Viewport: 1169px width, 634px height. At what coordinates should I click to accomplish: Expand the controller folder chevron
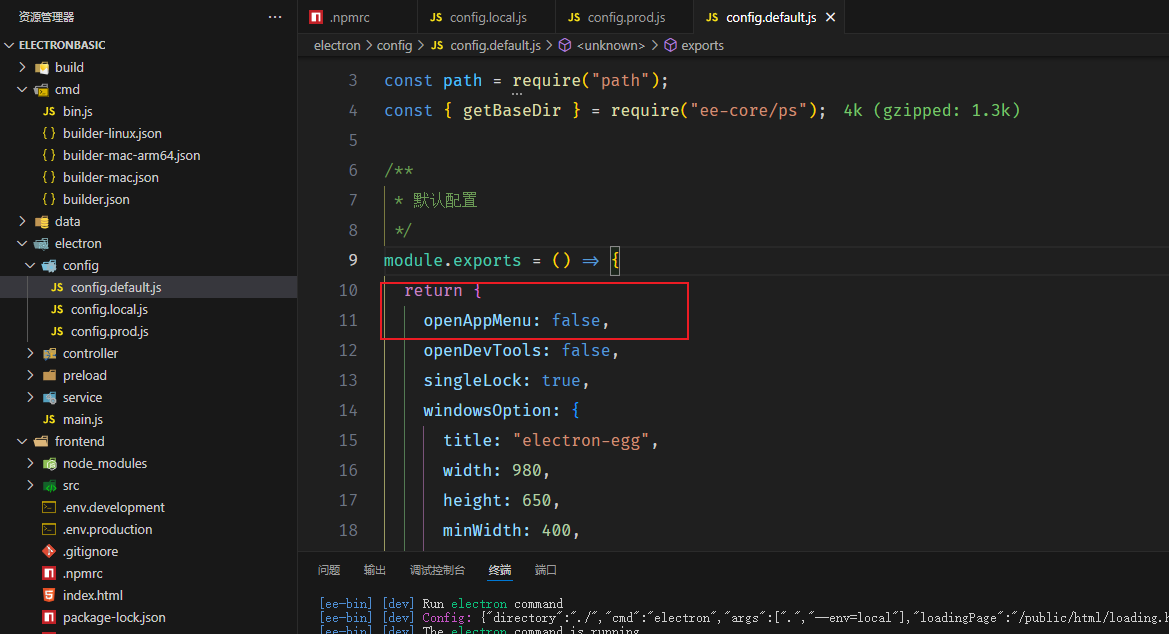pyautogui.click(x=31, y=353)
